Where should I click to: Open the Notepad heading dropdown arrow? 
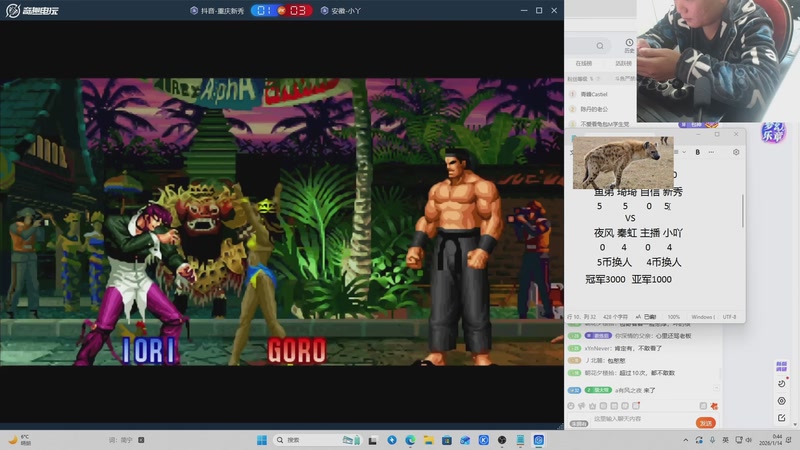(x=684, y=152)
